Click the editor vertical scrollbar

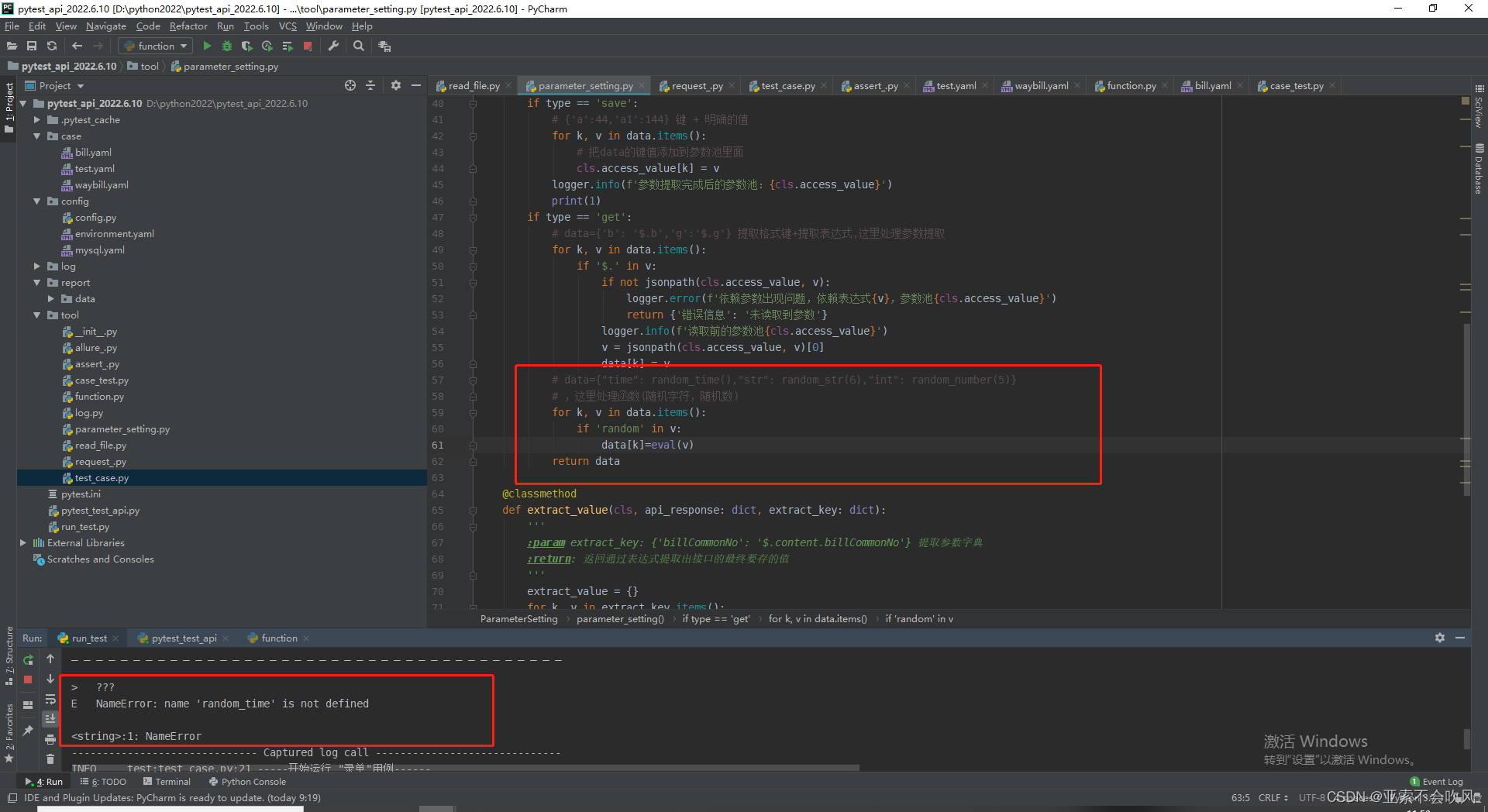(x=1466, y=409)
